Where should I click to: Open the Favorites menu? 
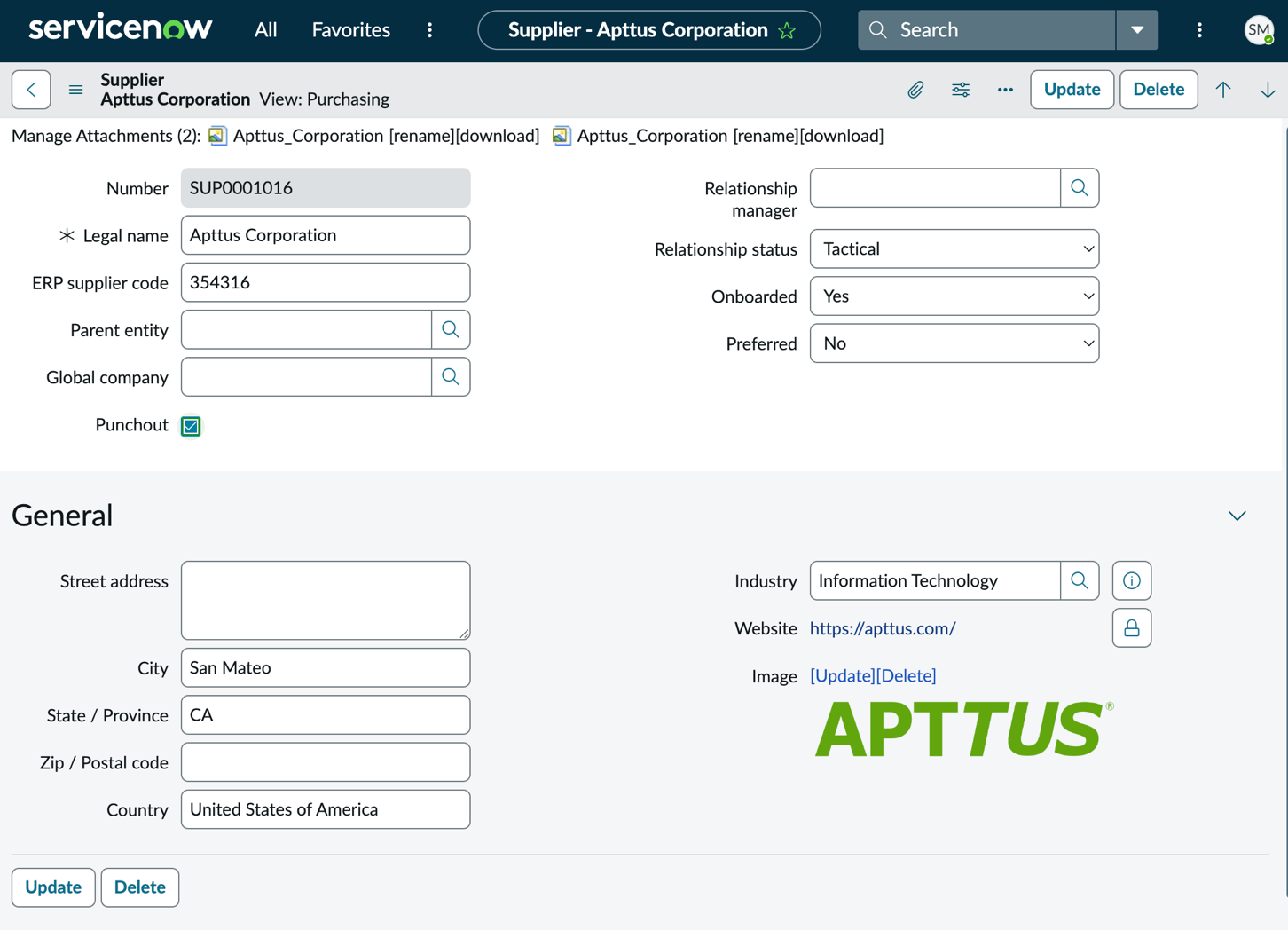[351, 30]
